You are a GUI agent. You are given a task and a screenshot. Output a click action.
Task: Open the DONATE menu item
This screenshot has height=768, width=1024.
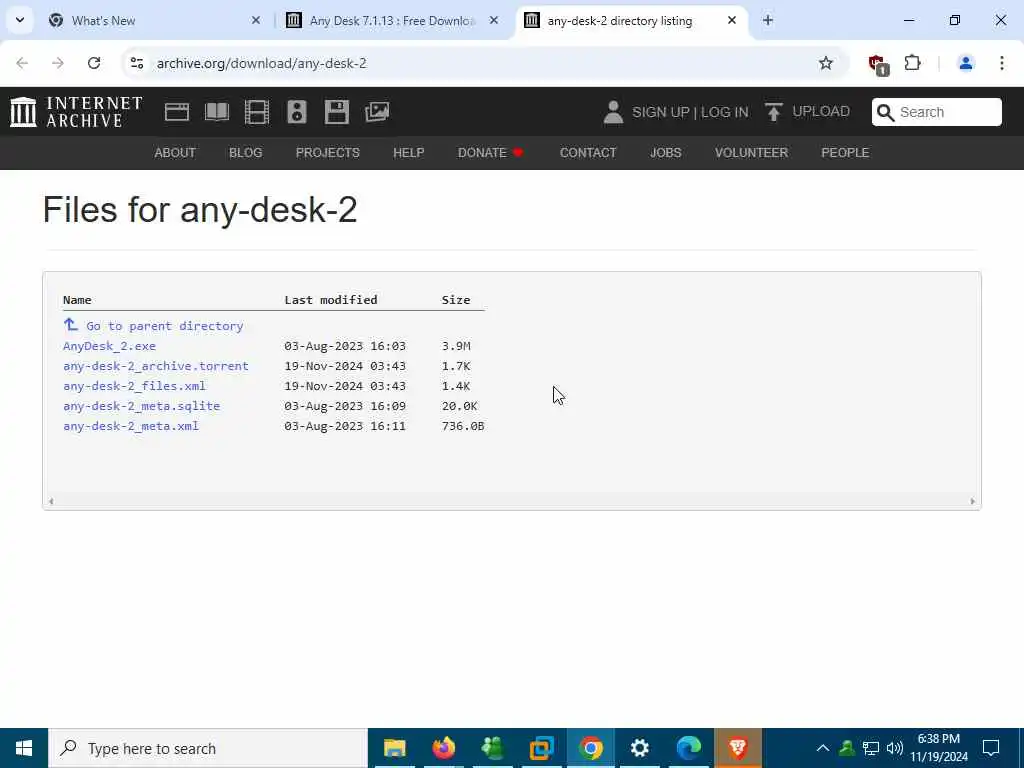click(490, 153)
